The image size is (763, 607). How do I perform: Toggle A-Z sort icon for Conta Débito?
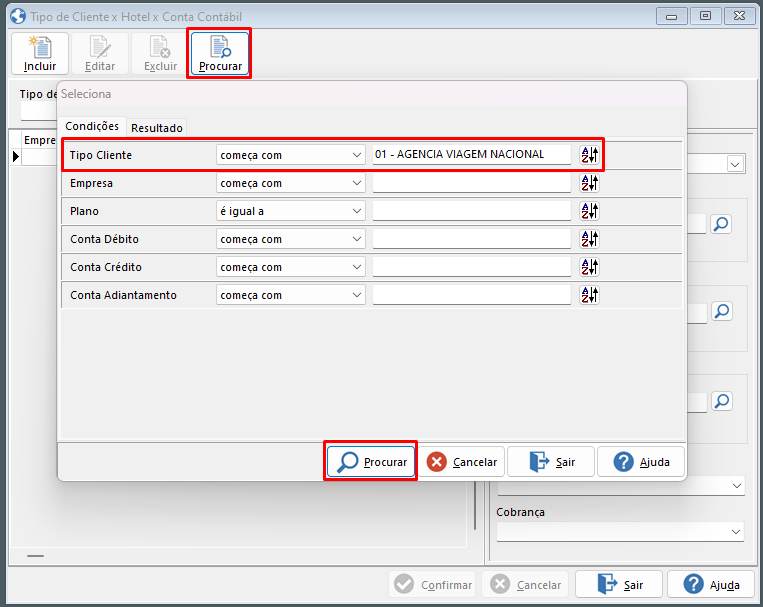point(589,239)
